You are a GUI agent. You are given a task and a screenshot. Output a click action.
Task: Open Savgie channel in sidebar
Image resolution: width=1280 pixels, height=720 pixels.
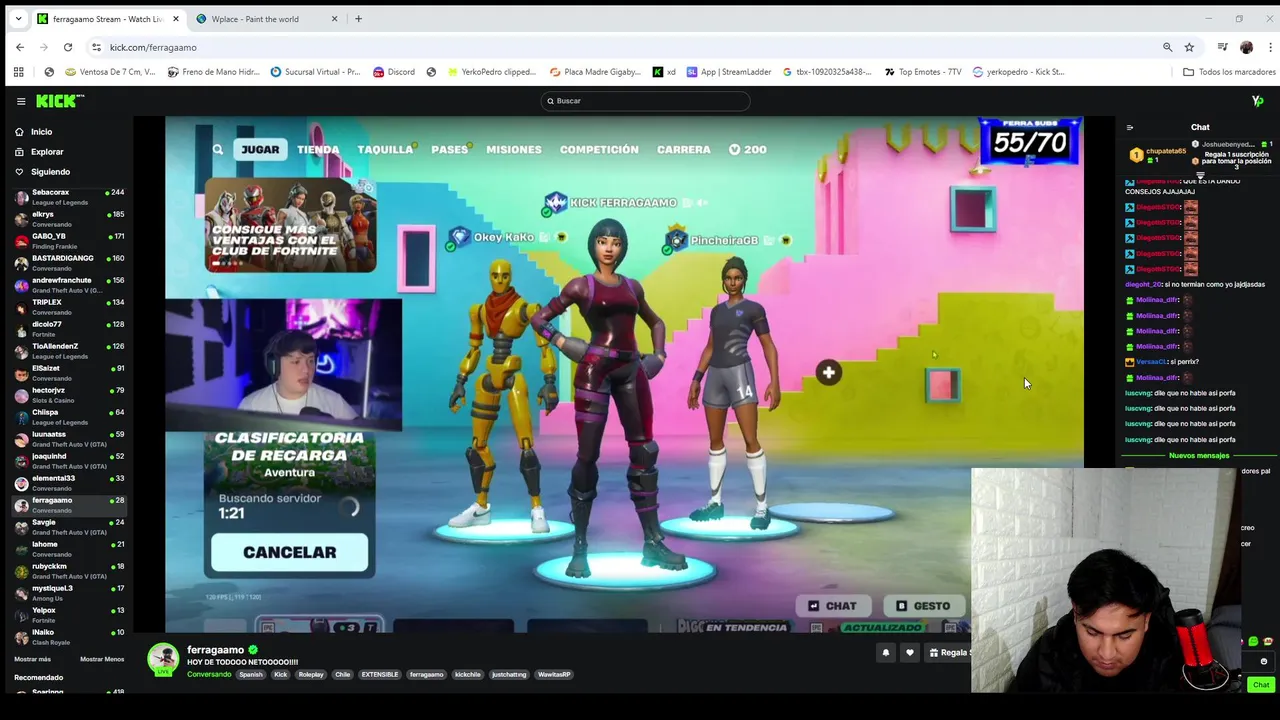(68, 526)
